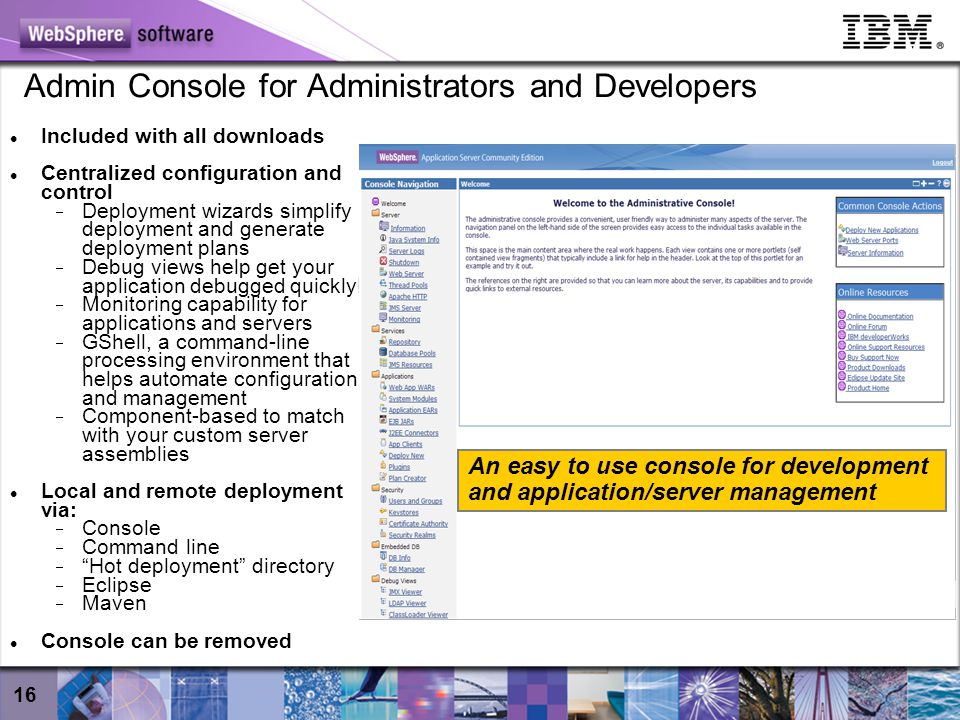Open the Online Documentation link
Screen dimensions: 960x720
(x=880, y=317)
